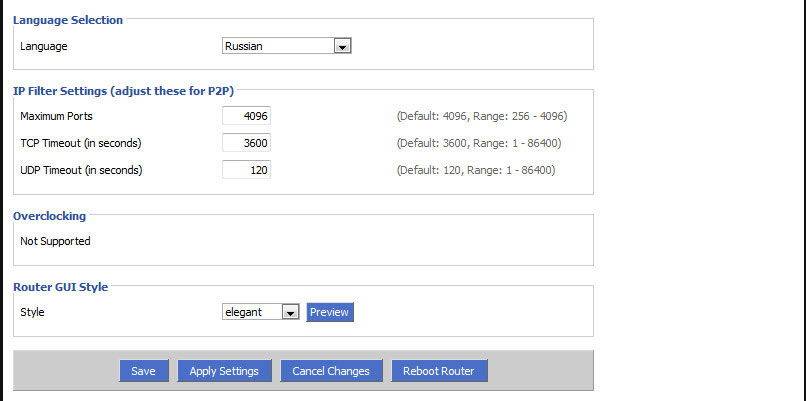Click the Language field label
Screen dimensions: 806x401
click(x=43, y=46)
